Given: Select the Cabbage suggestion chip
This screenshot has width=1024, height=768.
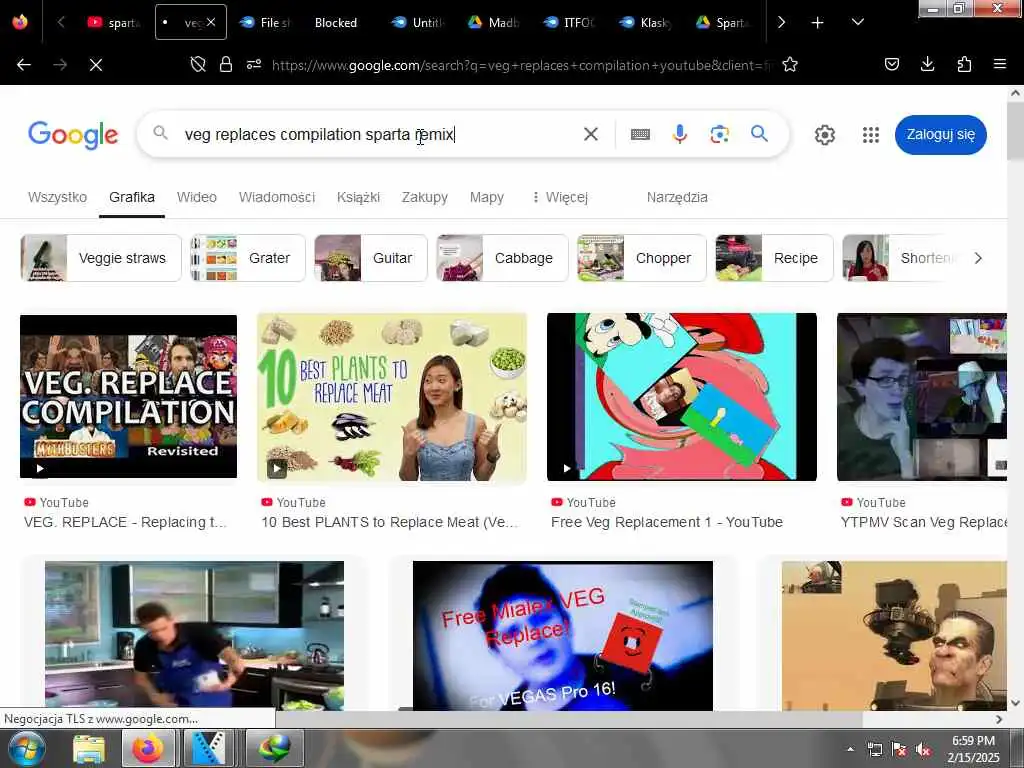Looking at the screenshot, I should click(x=502, y=258).
